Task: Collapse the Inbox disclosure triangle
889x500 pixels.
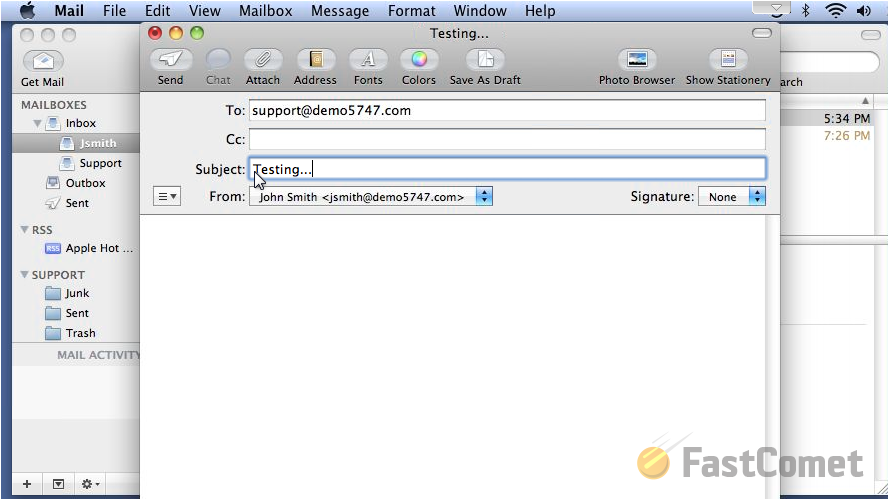Action: point(37,123)
